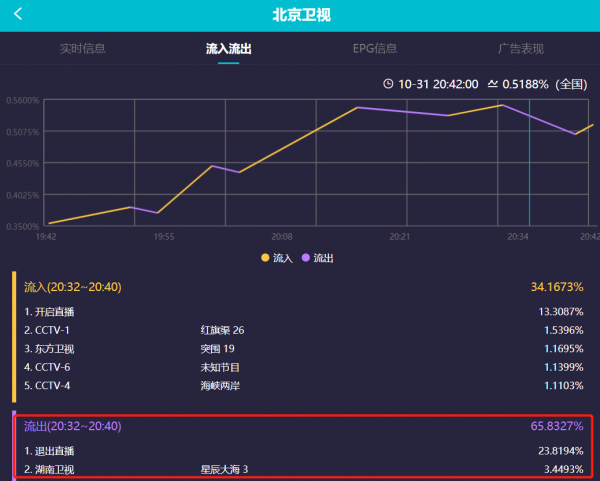Viewport: 600px width, 481px height.
Task: Click the 0.3500% y-axis label
Action: pos(23,227)
